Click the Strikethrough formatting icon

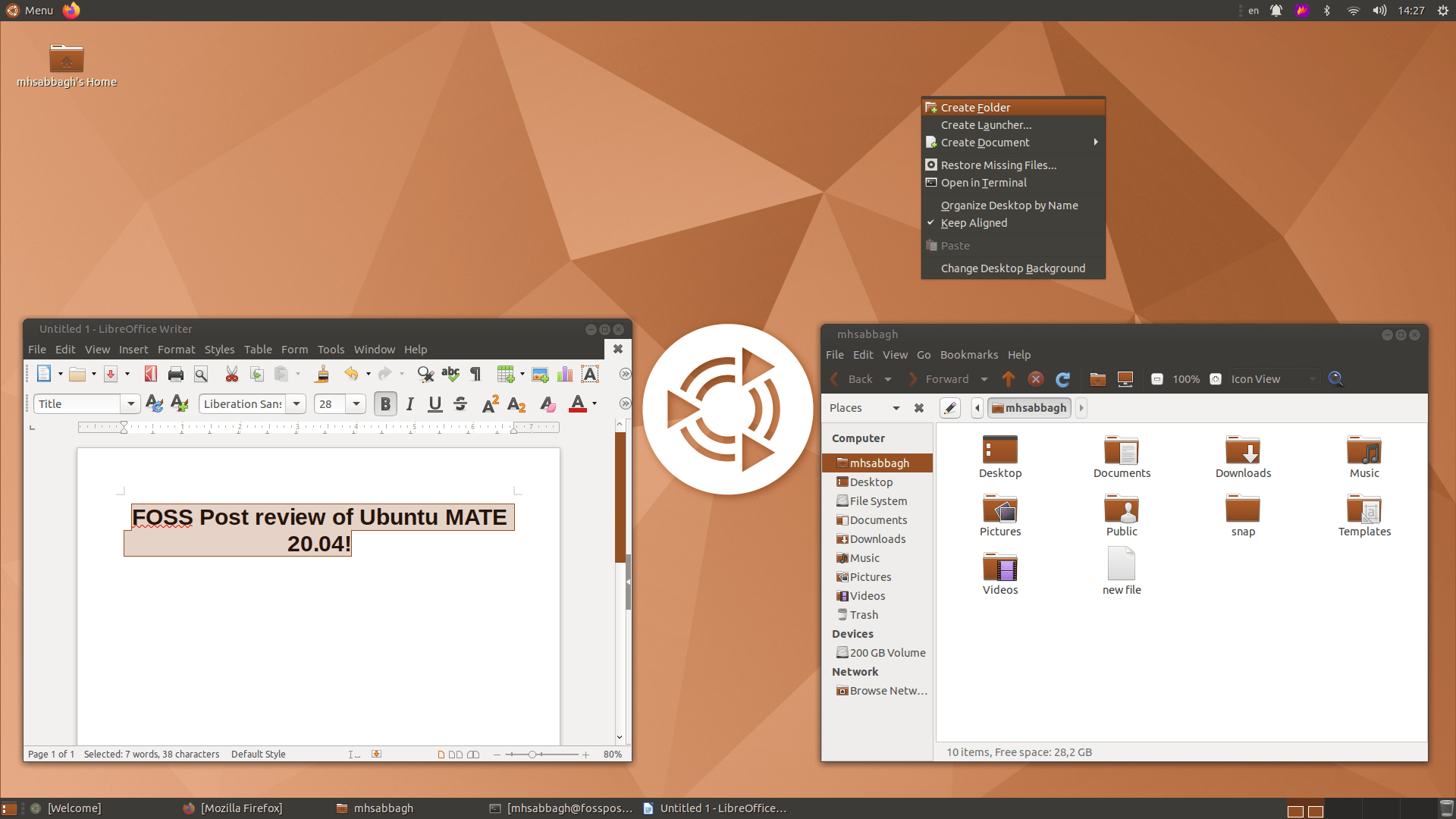click(460, 404)
